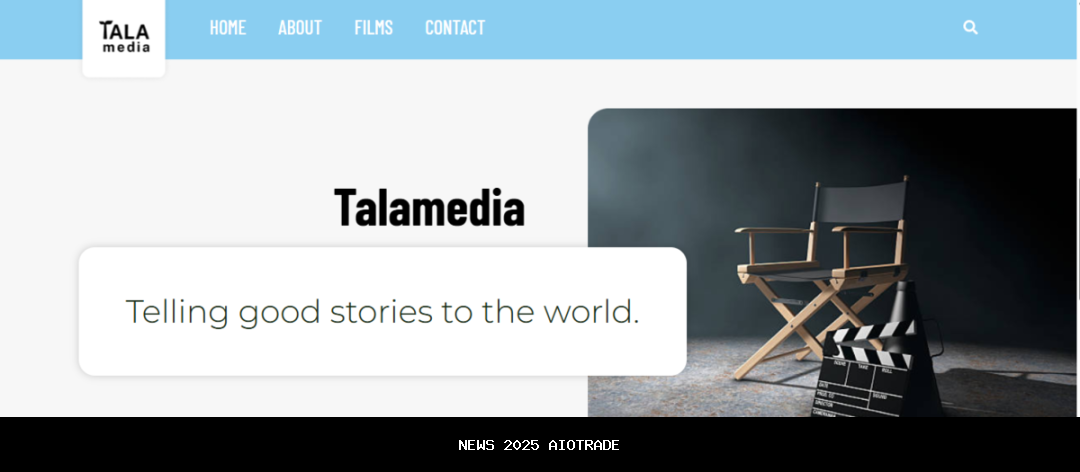Click the chair's dark canvas backrest
This screenshot has height=472, width=1080.
pos(861,201)
